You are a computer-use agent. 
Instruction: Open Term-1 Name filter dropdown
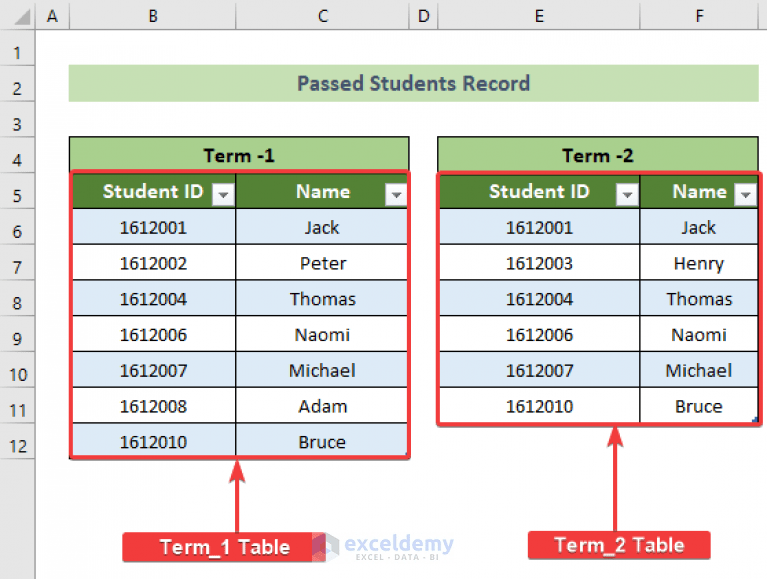(396, 195)
